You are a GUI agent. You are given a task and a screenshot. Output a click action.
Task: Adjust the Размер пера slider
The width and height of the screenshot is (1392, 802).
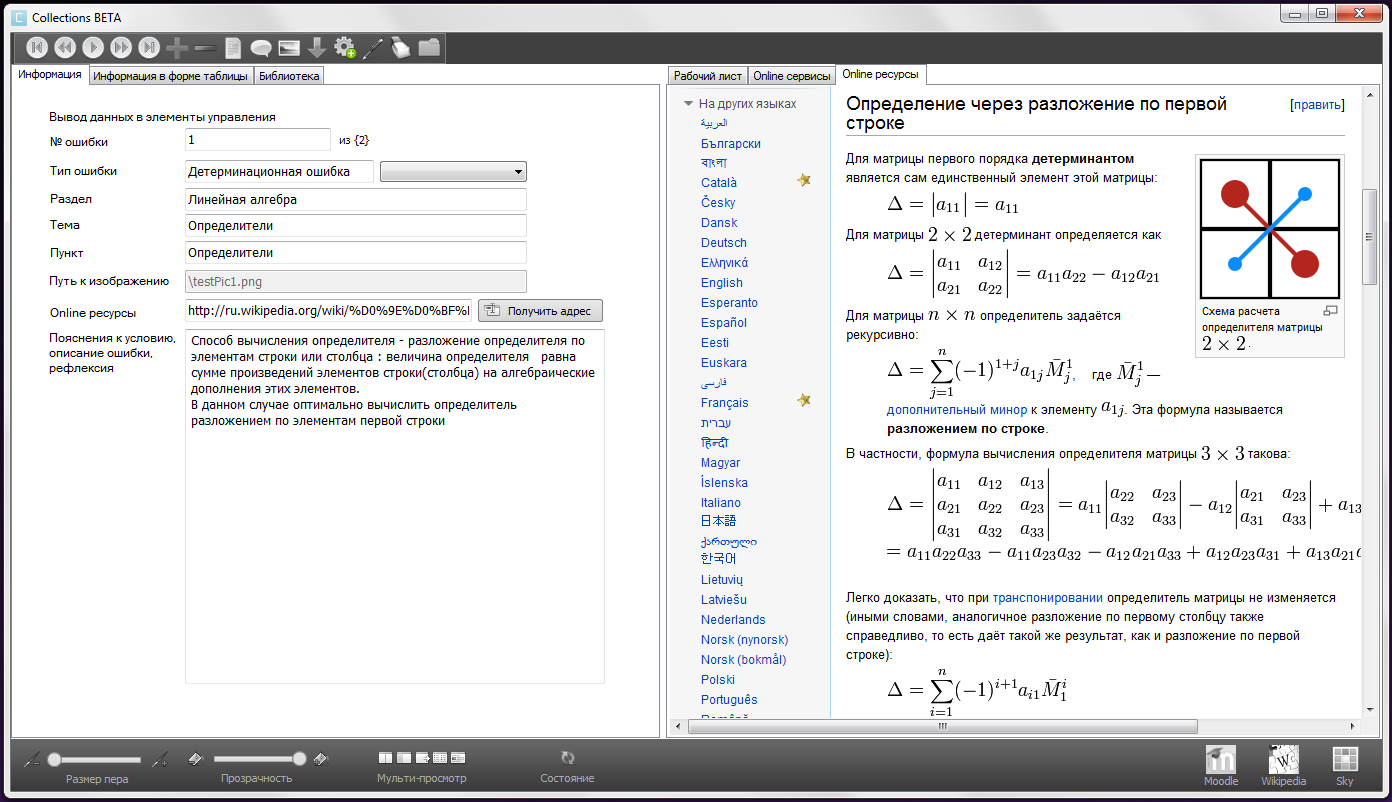click(96, 760)
